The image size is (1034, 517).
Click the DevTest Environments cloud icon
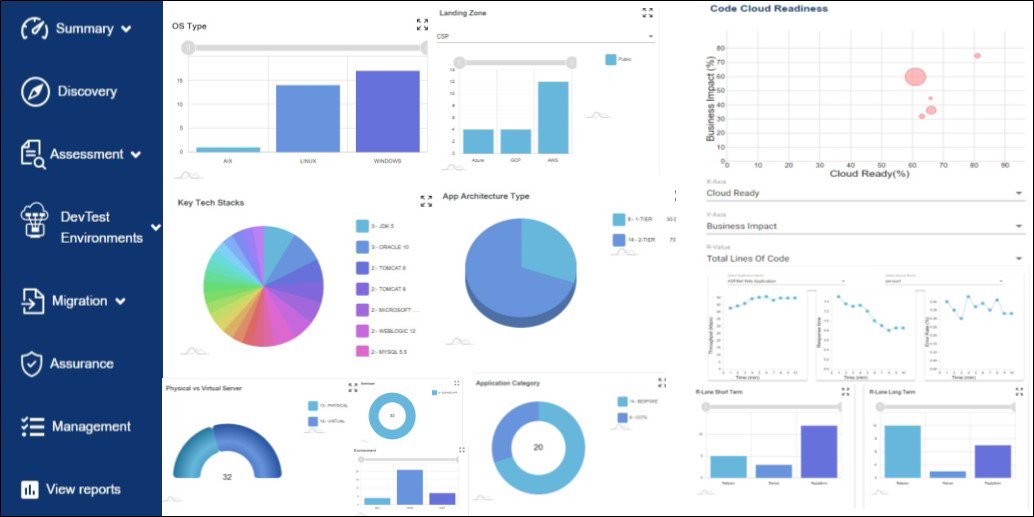[x=35, y=221]
